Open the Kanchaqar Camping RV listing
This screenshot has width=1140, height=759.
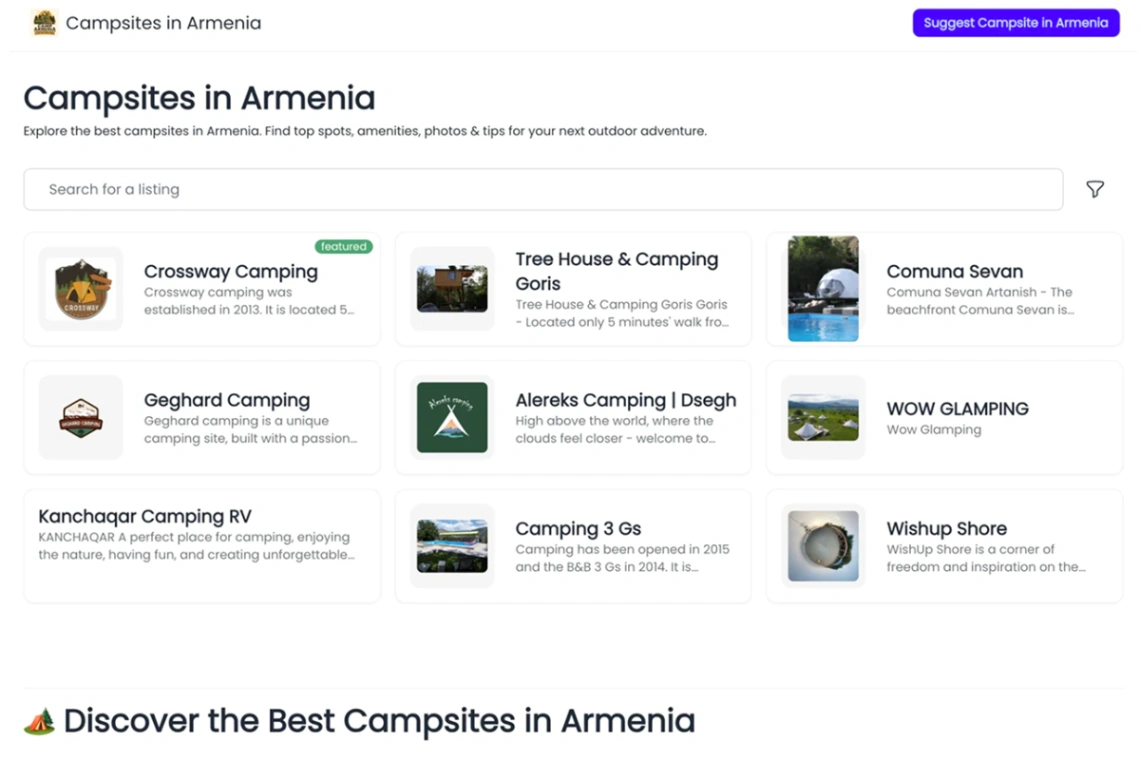(145, 516)
